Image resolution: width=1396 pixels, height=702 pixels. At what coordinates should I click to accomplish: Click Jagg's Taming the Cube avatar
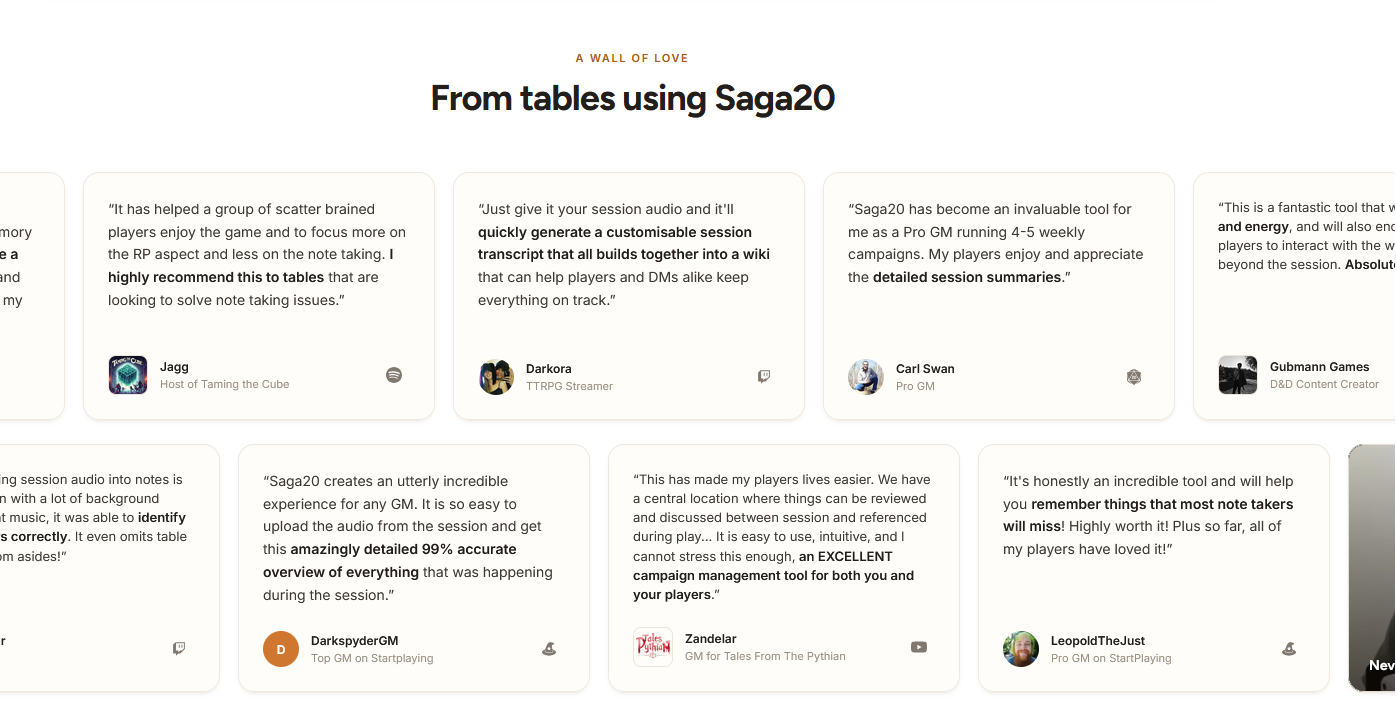pos(128,375)
